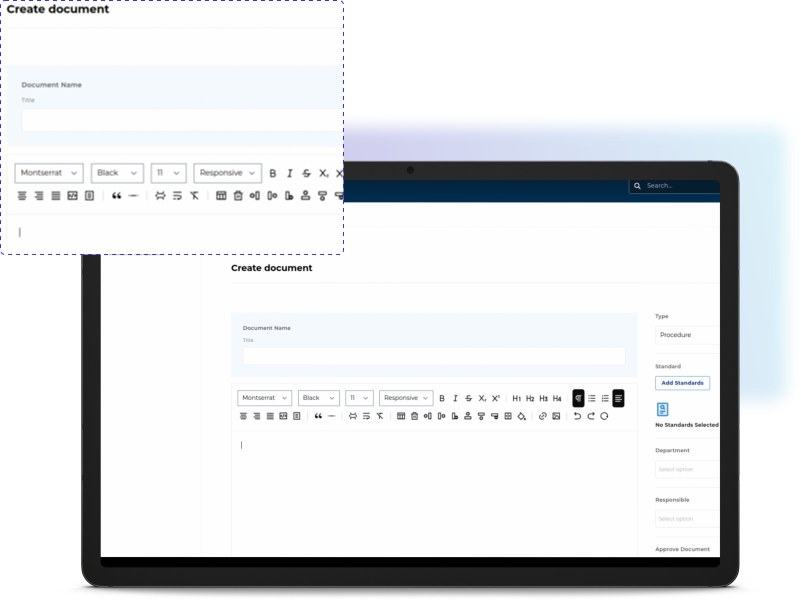Toggle the highlighted align-left button
The height and width of the screenshot is (601, 801).
[x=618, y=398]
